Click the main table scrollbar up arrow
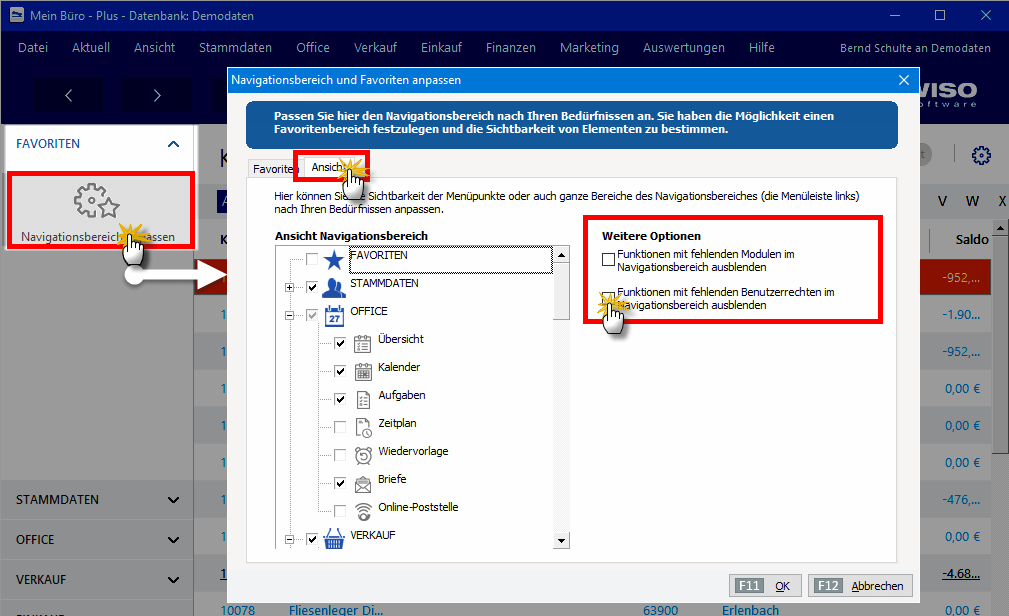1009x616 pixels. click(x=1001, y=228)
